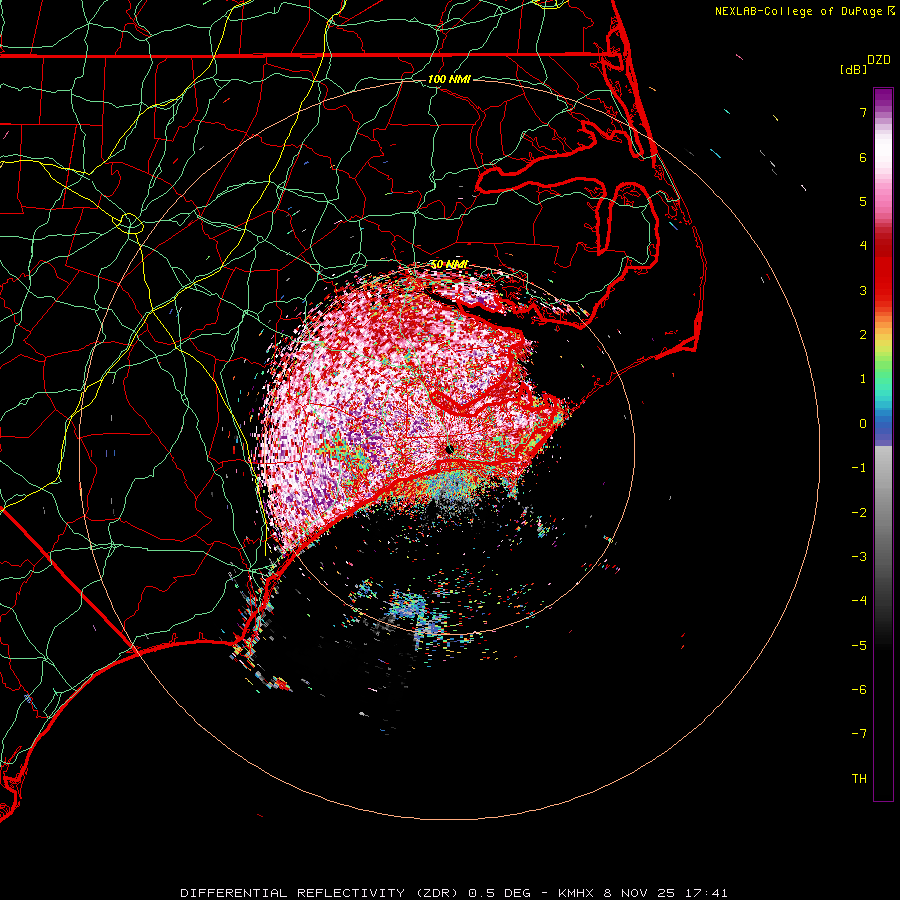Image resolution: width=900 pixels, height=900 pixels.
Task: Click the [dB] unit label
Action: pyautogui.click(x=854, y=70)
